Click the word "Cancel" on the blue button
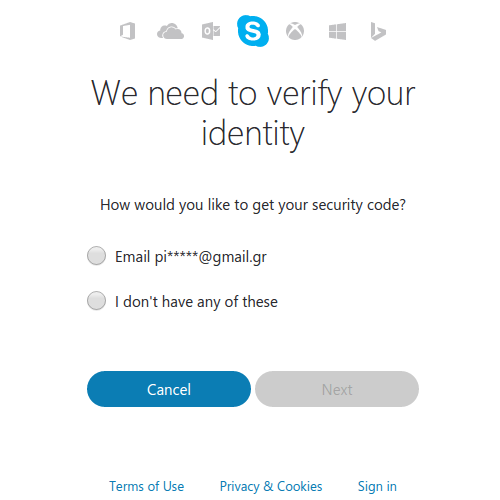 [169, 390]
